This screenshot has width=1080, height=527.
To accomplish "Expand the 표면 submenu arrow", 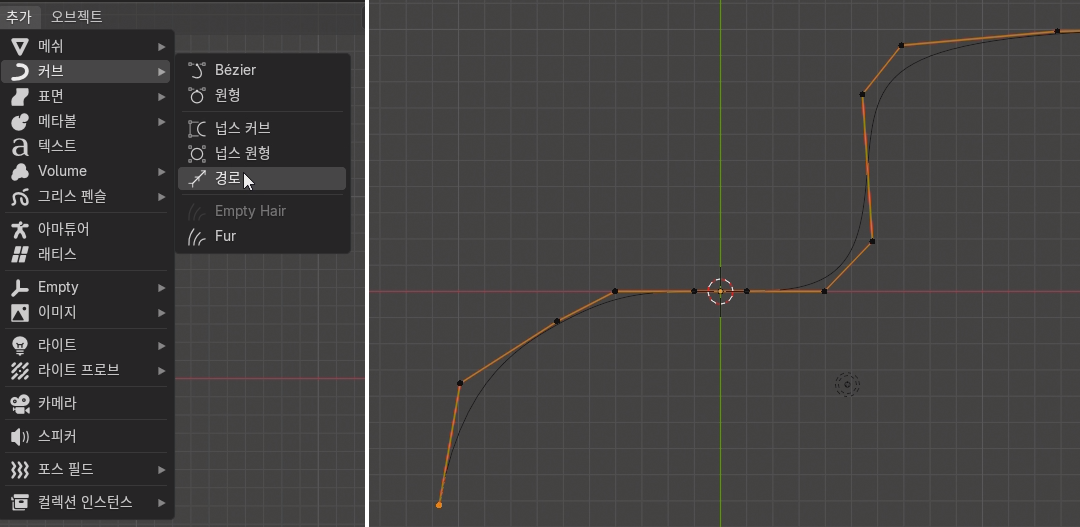I will [x=161, y=96].
